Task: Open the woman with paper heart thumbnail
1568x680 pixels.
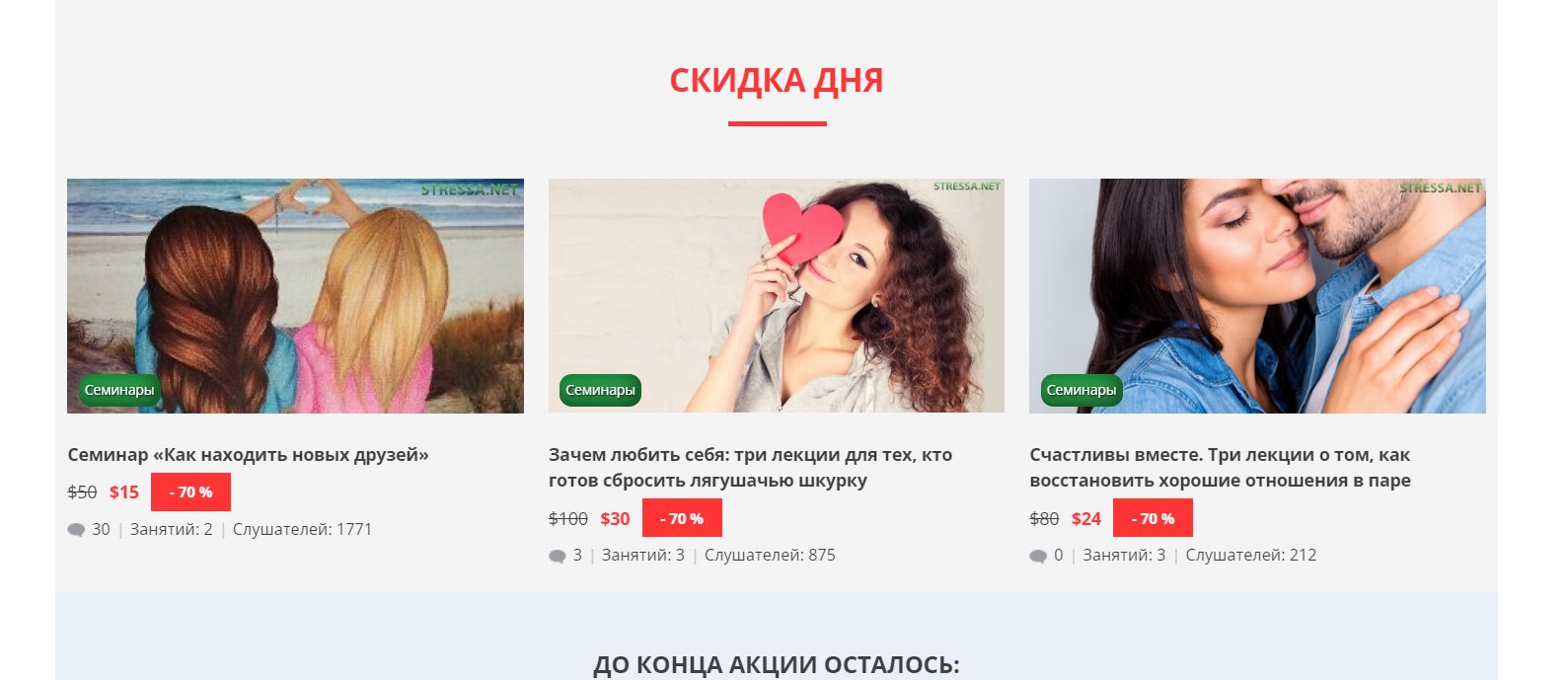Action: (x=777, y=295)
